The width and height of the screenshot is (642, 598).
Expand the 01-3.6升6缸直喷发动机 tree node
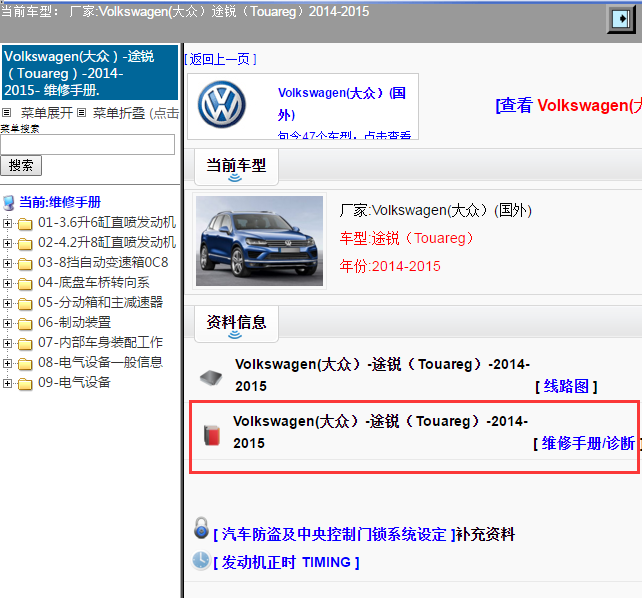pyautogui.click(x=7, y=223)
